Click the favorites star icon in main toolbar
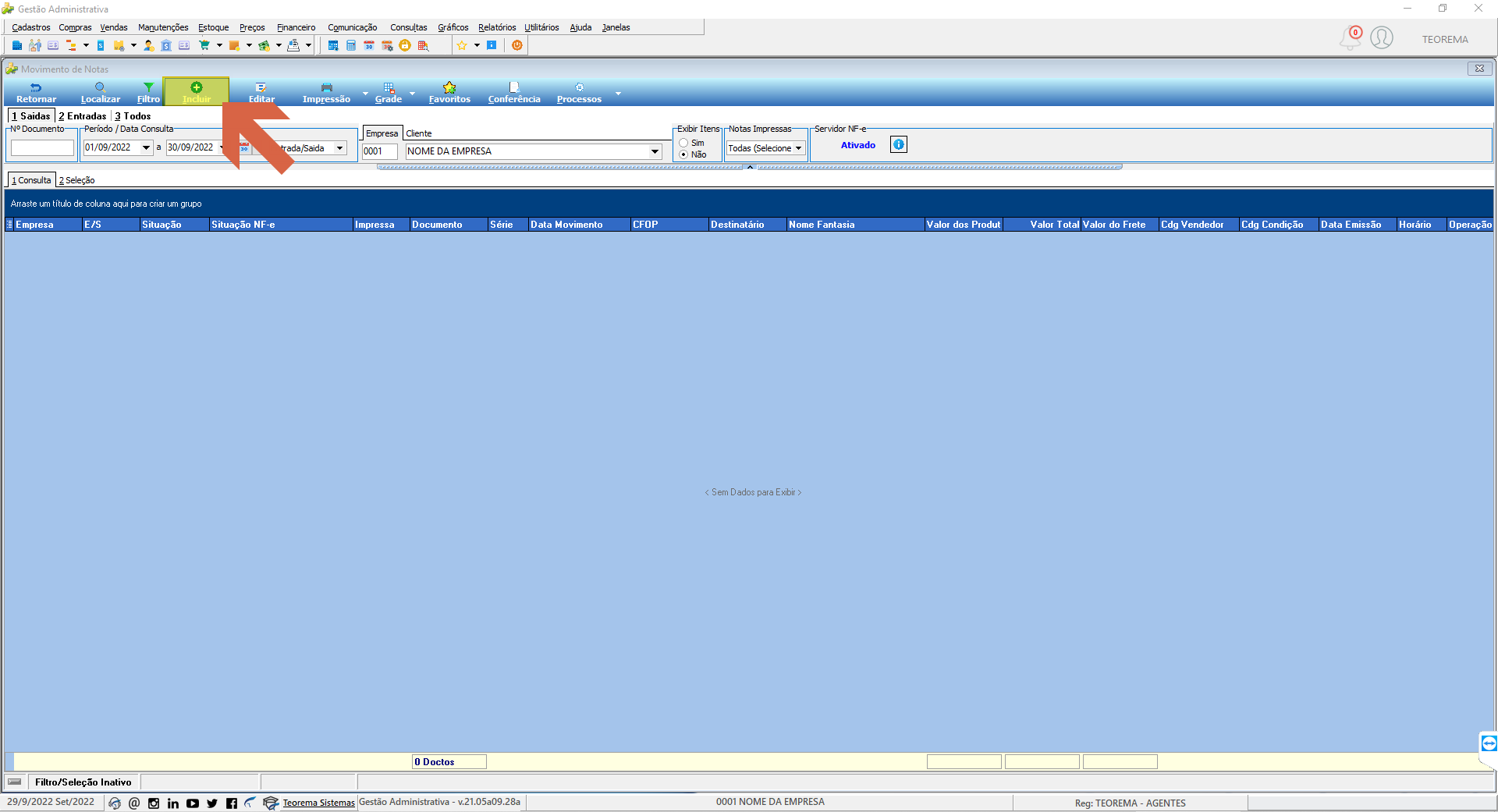Image resolution: width=1498 pixels, height=812 pixels. tap(462, 45)
